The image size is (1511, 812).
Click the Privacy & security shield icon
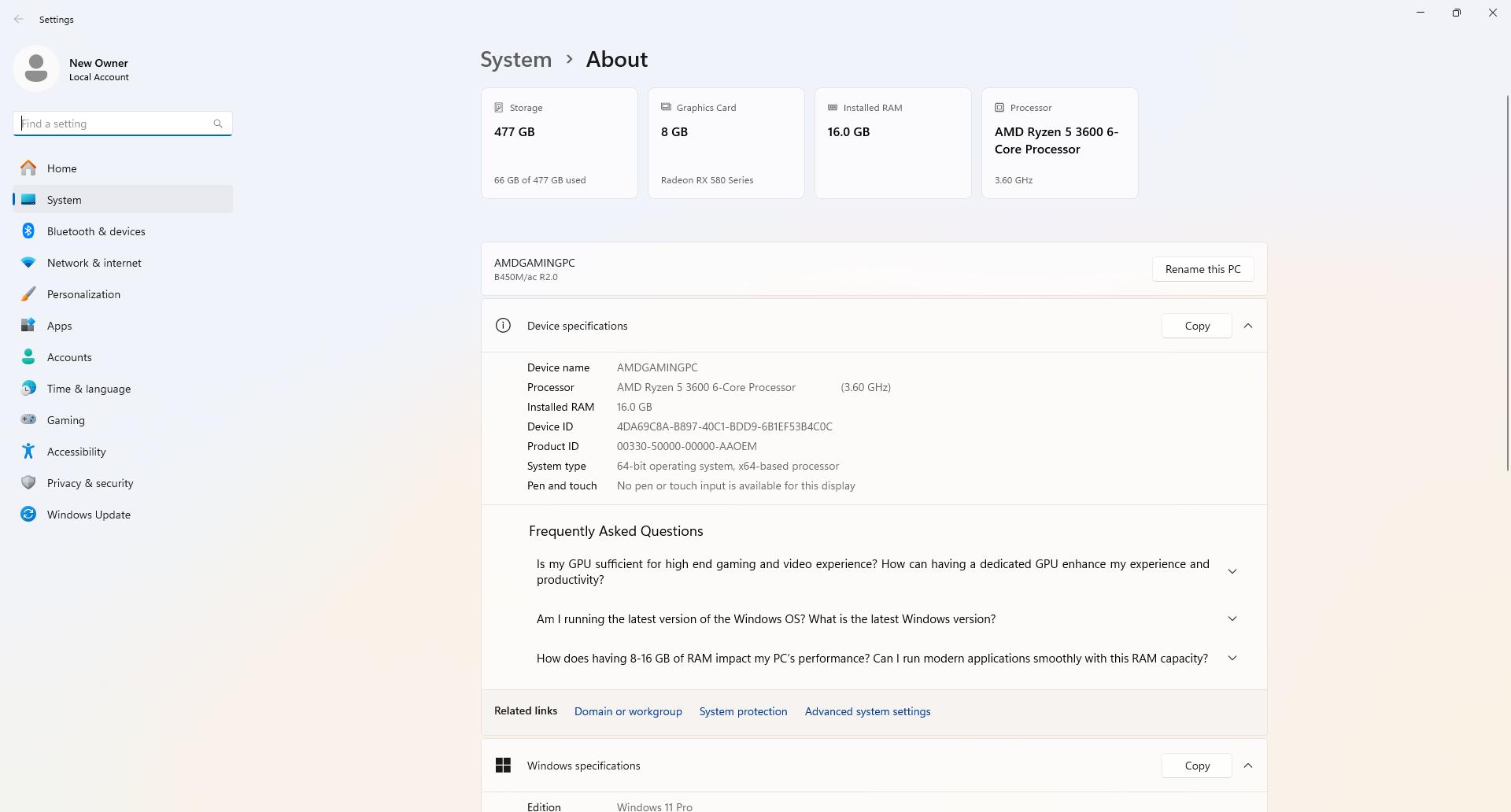point(28,483)
